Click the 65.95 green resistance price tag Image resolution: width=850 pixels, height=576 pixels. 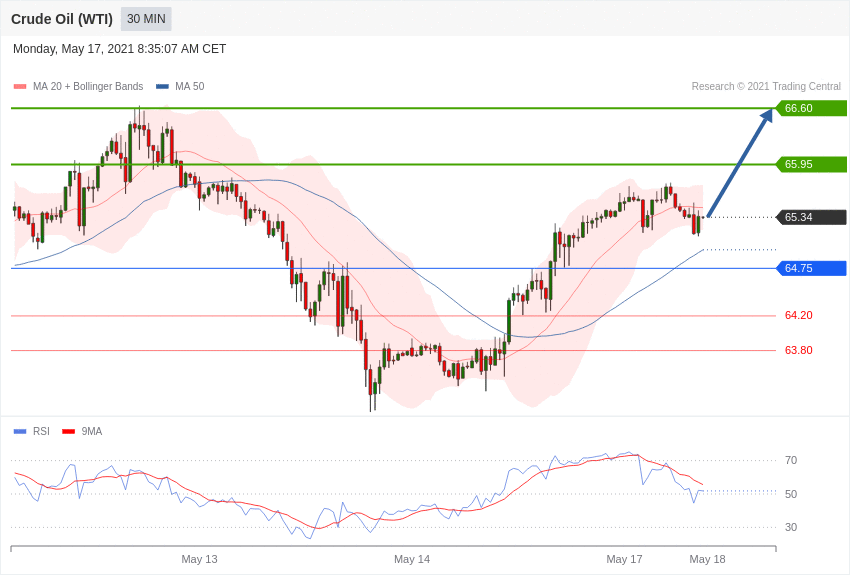(x=812, y=164)
